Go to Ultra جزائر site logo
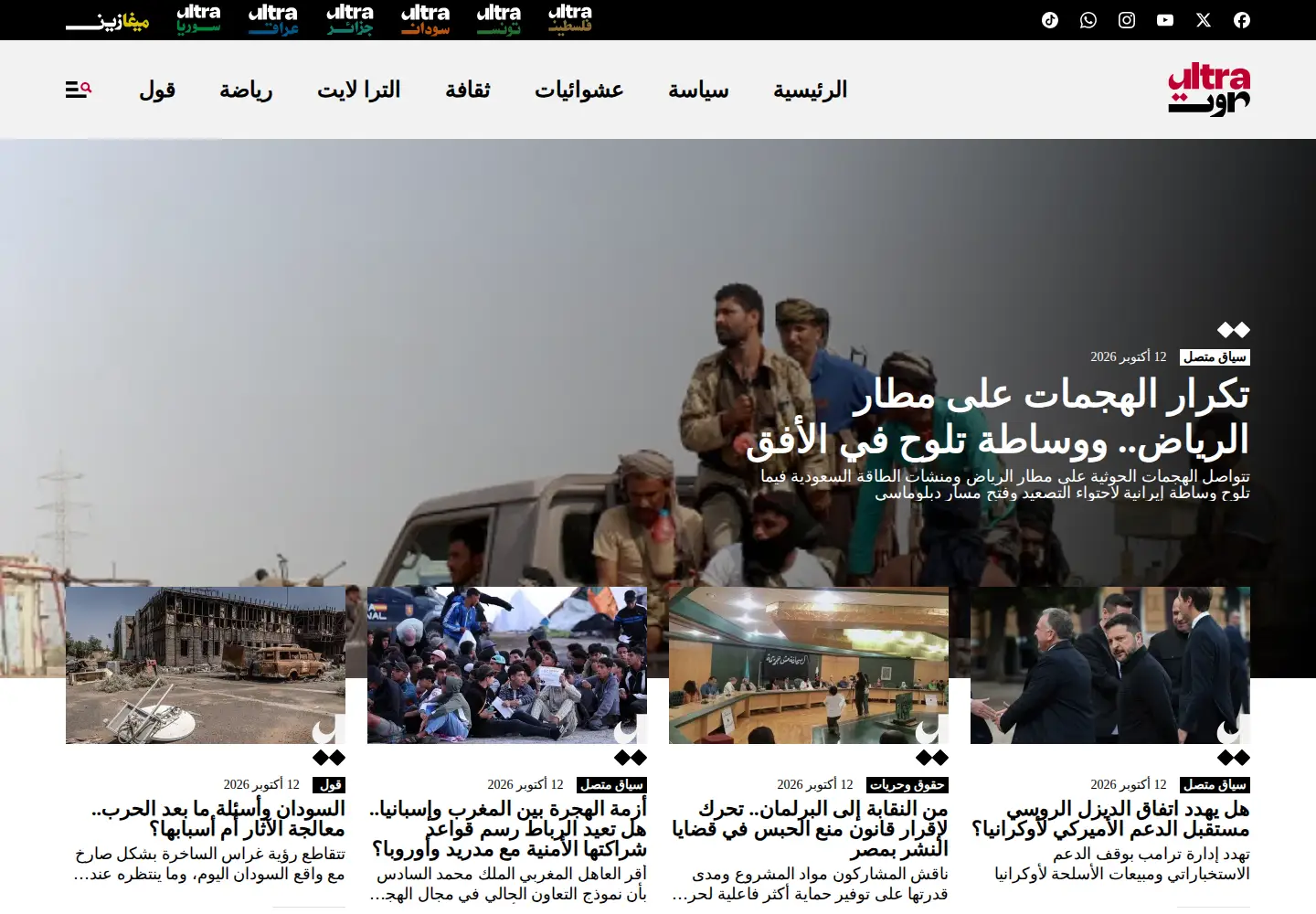The width and height of the screenshot is (1316, 914). (350, 19)
